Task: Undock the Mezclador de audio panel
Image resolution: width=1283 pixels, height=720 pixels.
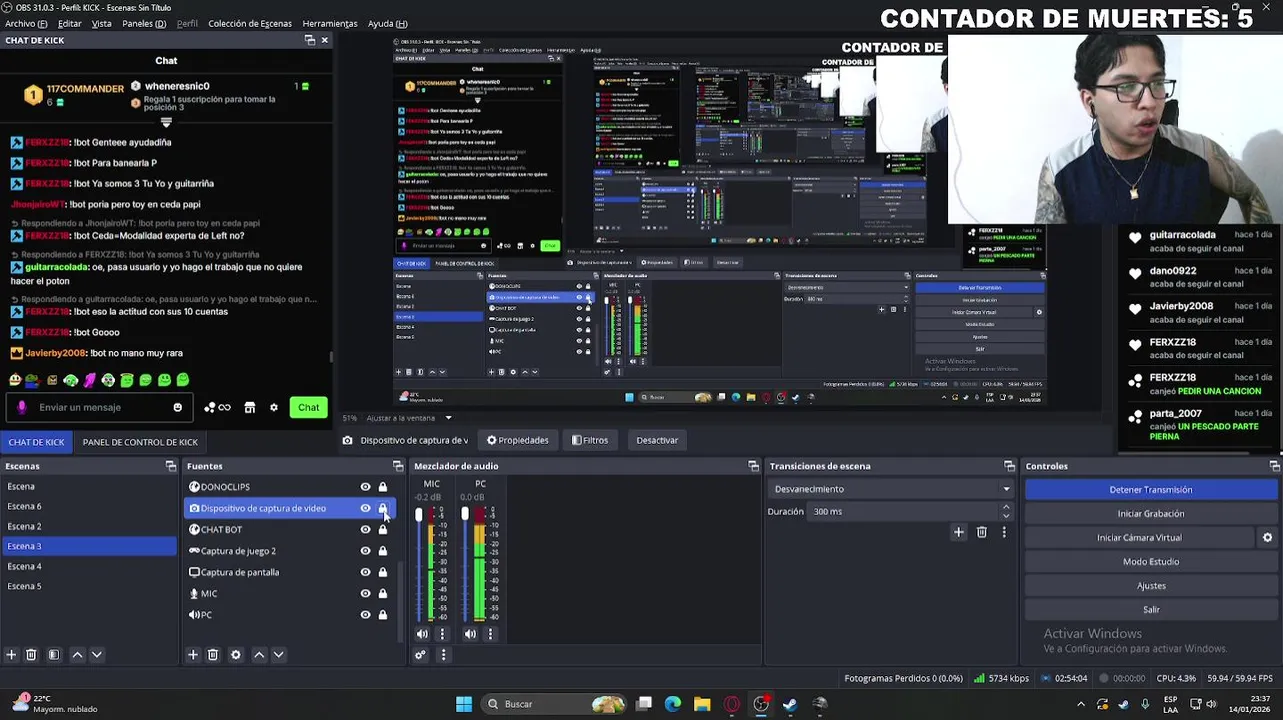Action: [x=753, y=466]
